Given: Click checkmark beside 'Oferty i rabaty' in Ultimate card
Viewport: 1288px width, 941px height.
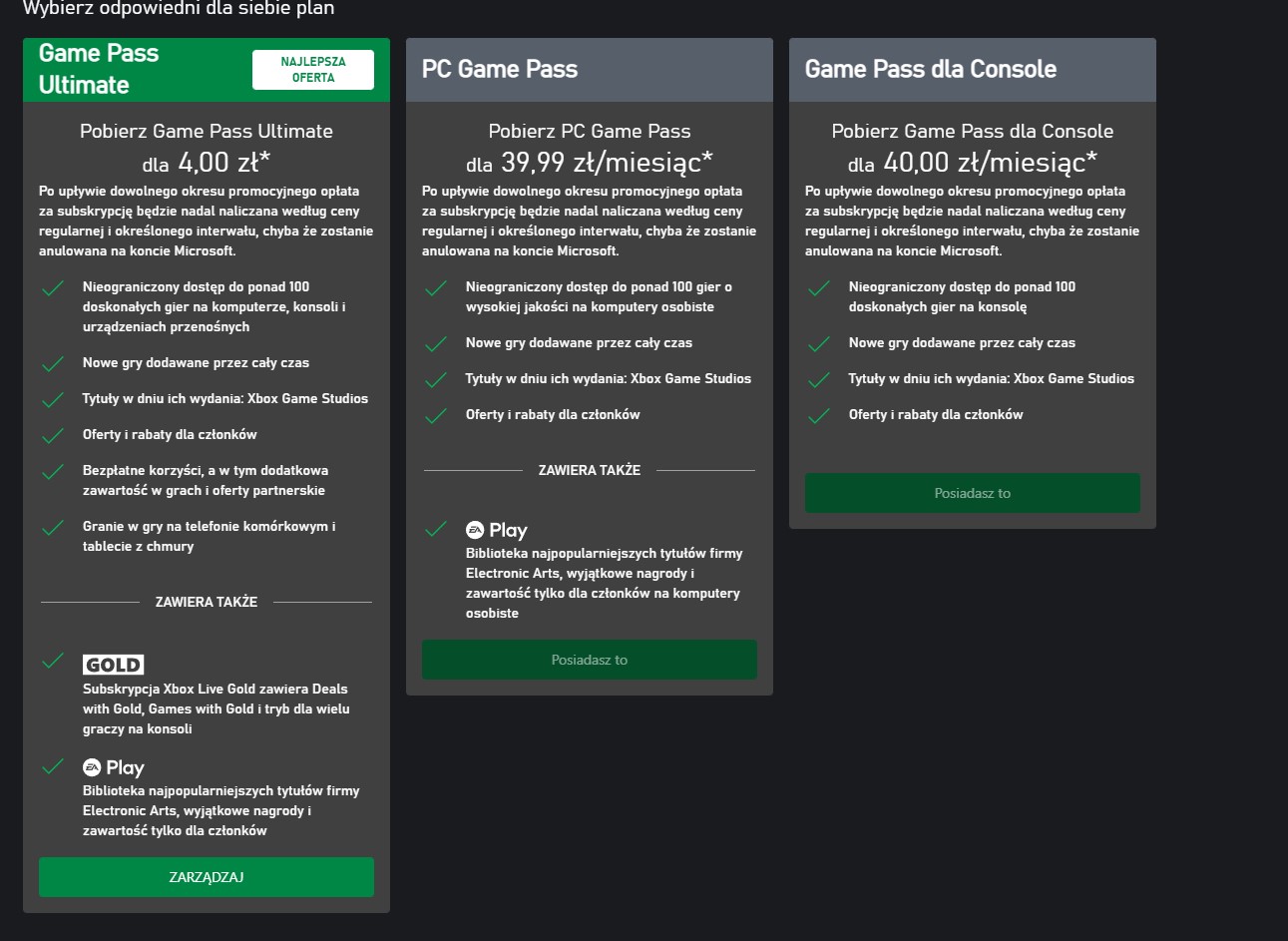Looking at the screenshot, I should [x=53, y=436].
